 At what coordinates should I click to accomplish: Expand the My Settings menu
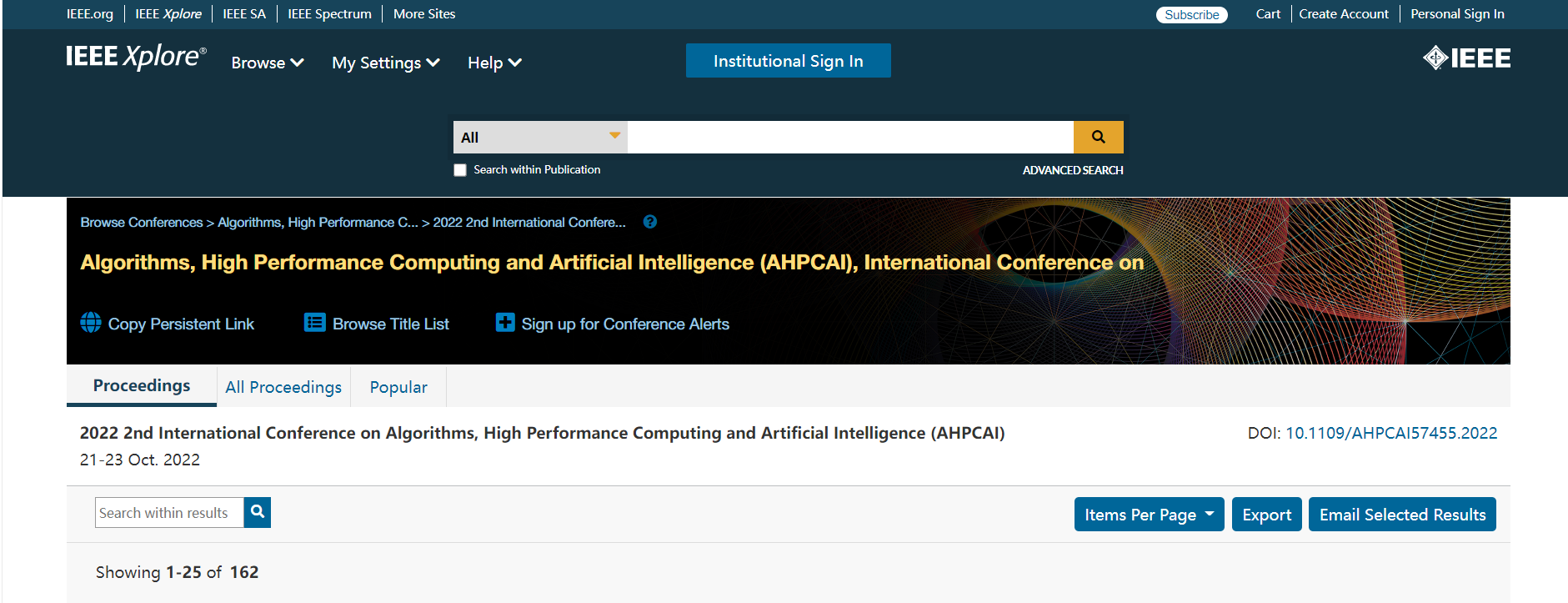pyautogui.click(x=386, y=63)
